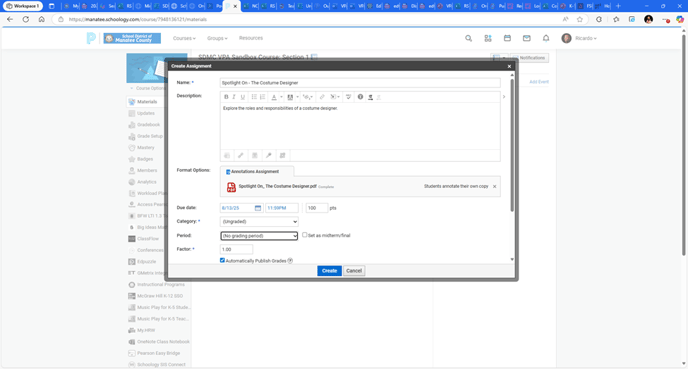Expand the text color dropdown arrow
Image resolution: width=688 pixels, height=369 pixels.
tap(281, 97)
